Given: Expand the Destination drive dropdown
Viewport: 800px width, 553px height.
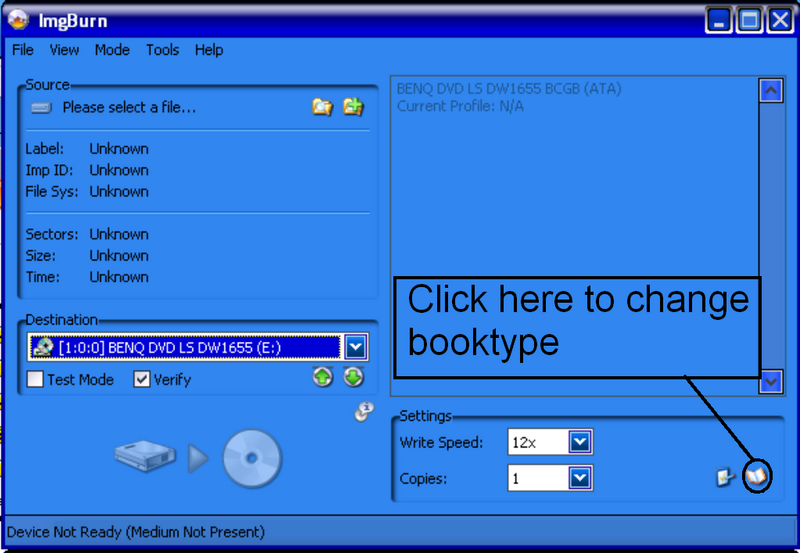Looking at the screenshot, I should pos(356,348).
